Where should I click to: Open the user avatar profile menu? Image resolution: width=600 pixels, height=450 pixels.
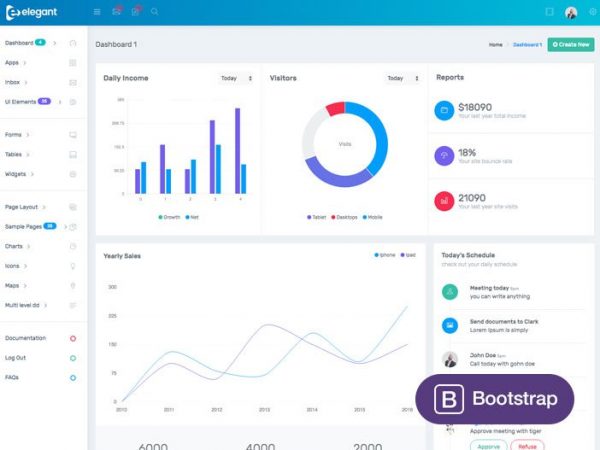click(x=571, y=13)
